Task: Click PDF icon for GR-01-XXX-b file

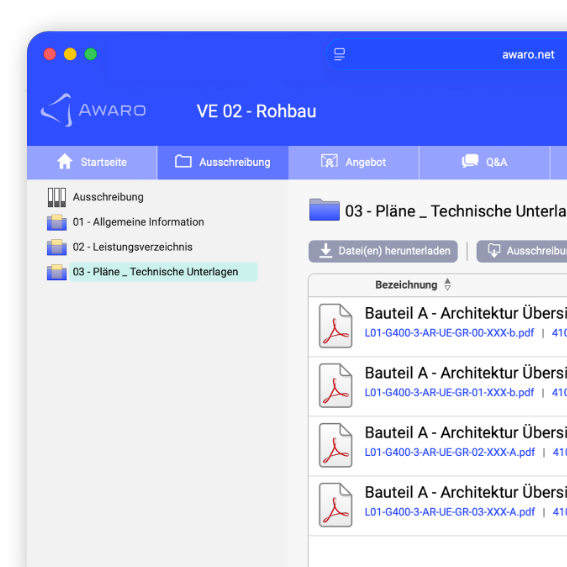Action: point(336,386)
